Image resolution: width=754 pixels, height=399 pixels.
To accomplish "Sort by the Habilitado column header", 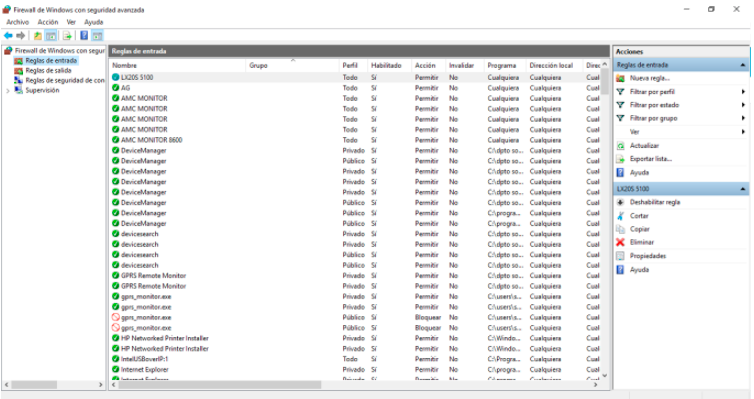I will (390, 65).
